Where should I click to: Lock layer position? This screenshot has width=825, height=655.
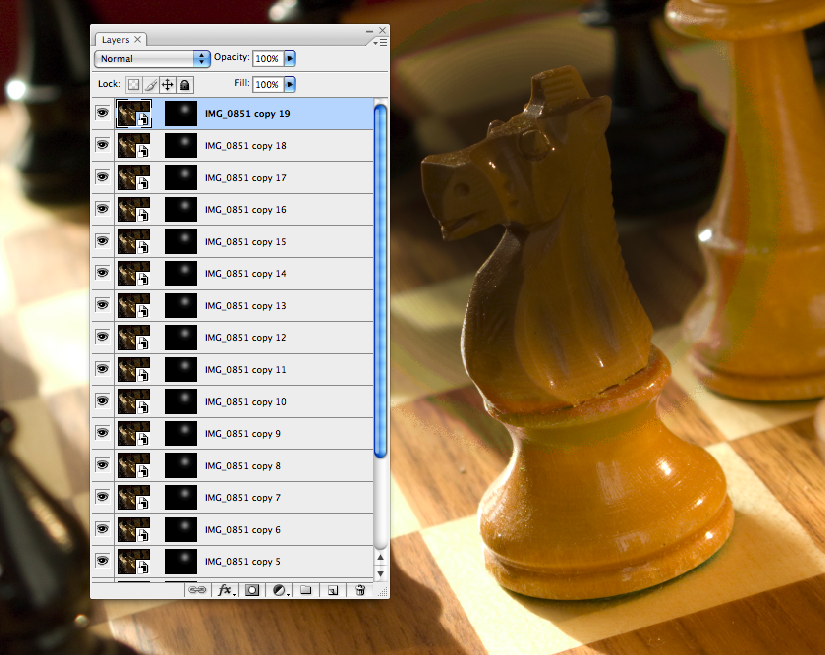coord(167,85)
